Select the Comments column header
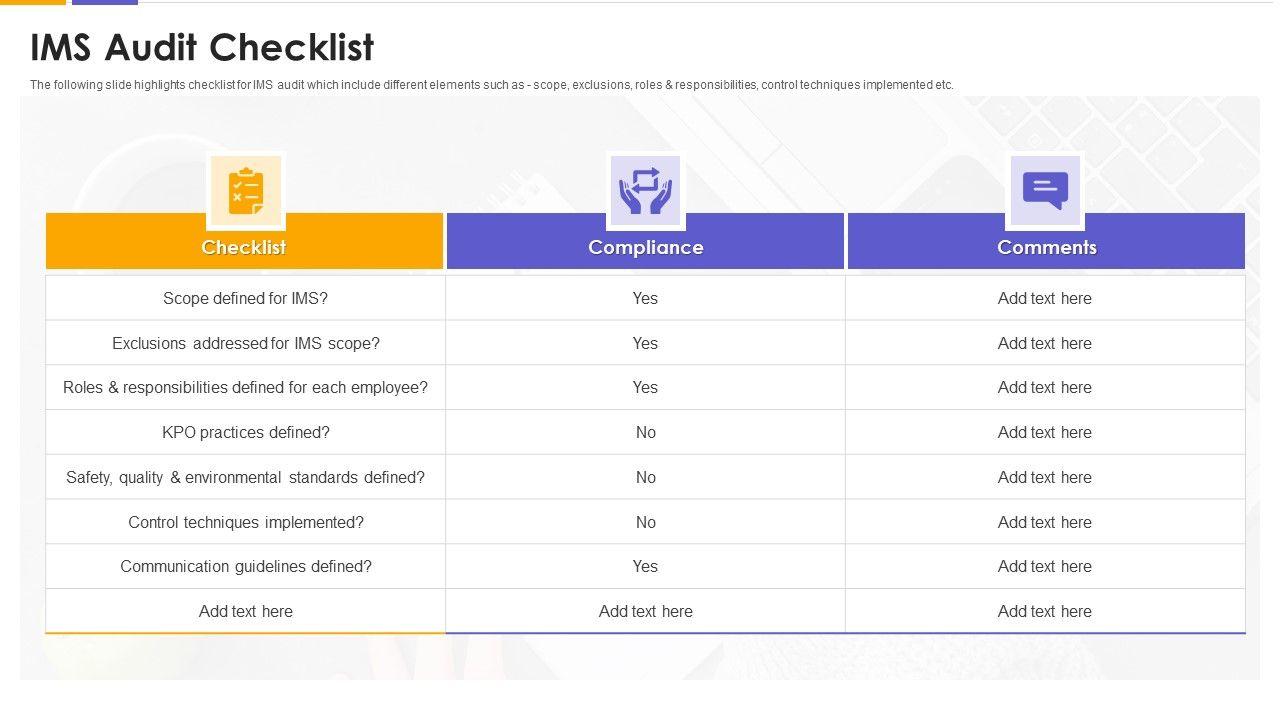1280x720 pixels. point(1046,247)
